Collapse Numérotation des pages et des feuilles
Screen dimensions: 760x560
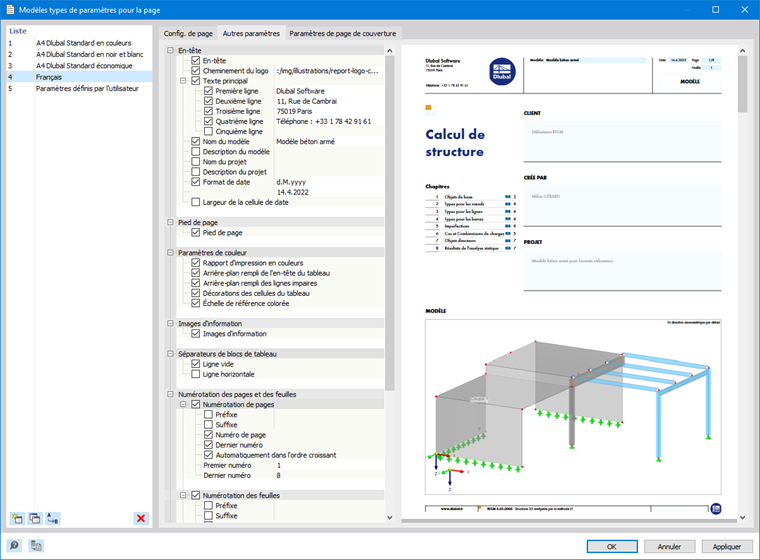[x=170, y=394]
